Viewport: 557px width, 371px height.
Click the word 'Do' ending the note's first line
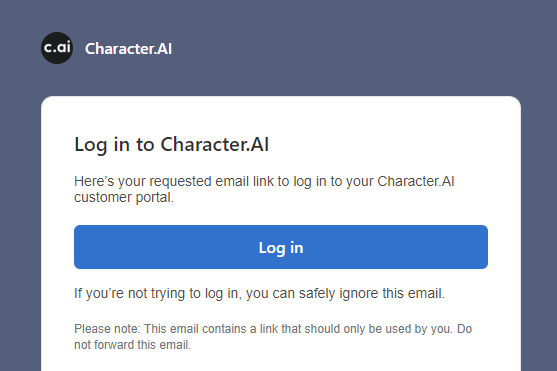click(x=464, y=329)
